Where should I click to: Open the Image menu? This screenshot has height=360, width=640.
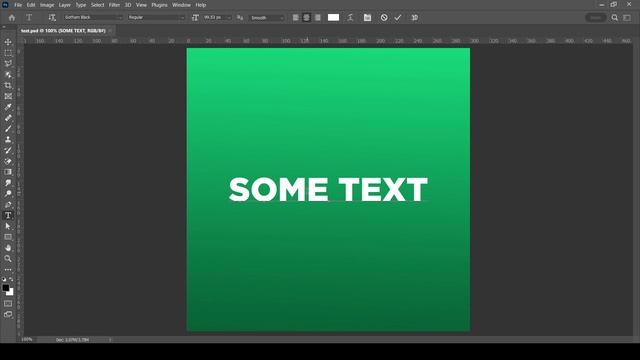click(47, 5)
